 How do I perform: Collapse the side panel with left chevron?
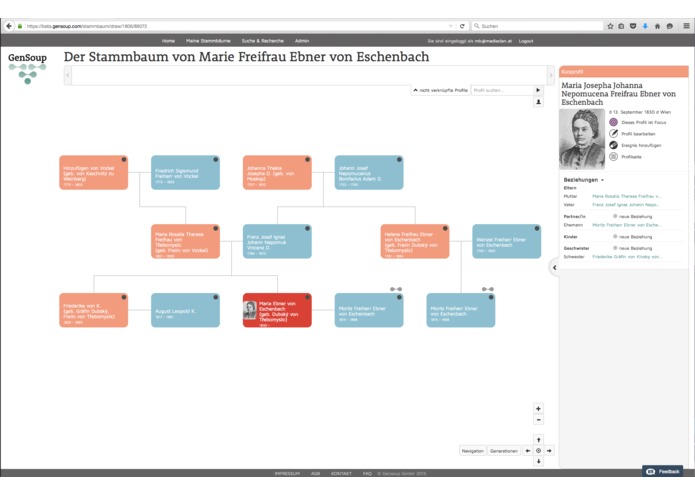pyautogui.click(x=554, y=268)
